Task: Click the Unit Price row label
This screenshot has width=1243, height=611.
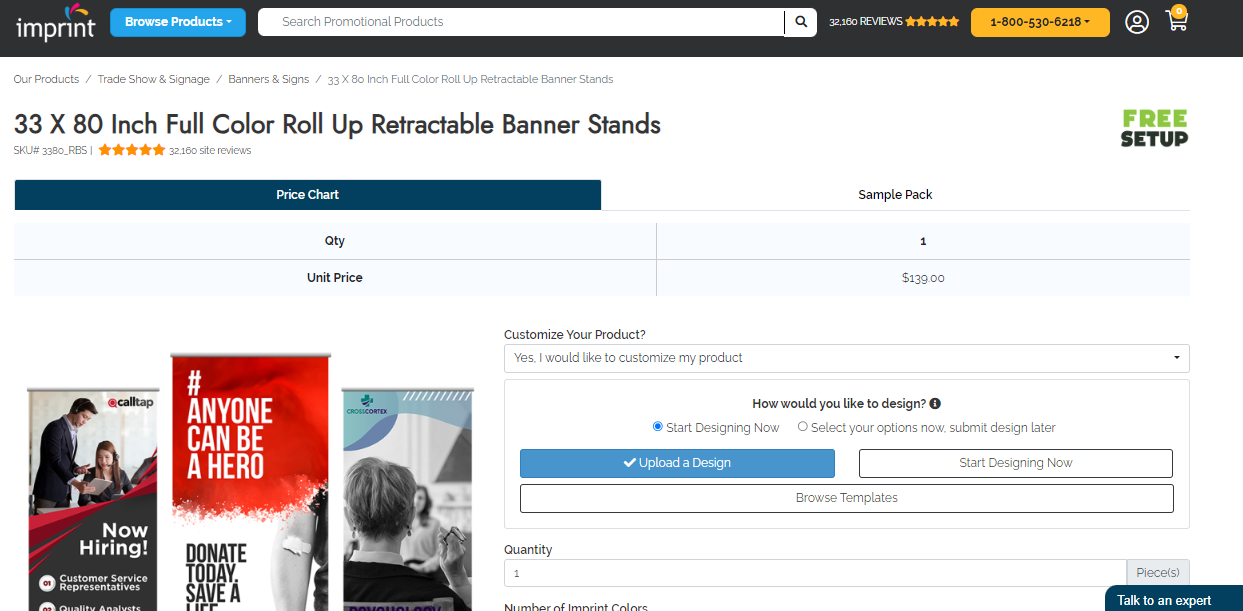Action: pos(335,278)
